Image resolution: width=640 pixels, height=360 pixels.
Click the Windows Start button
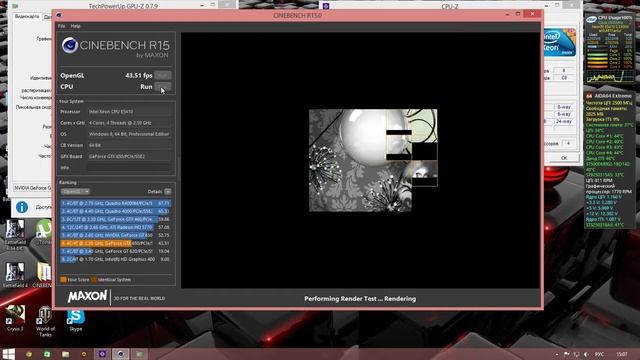pos(8,354)
